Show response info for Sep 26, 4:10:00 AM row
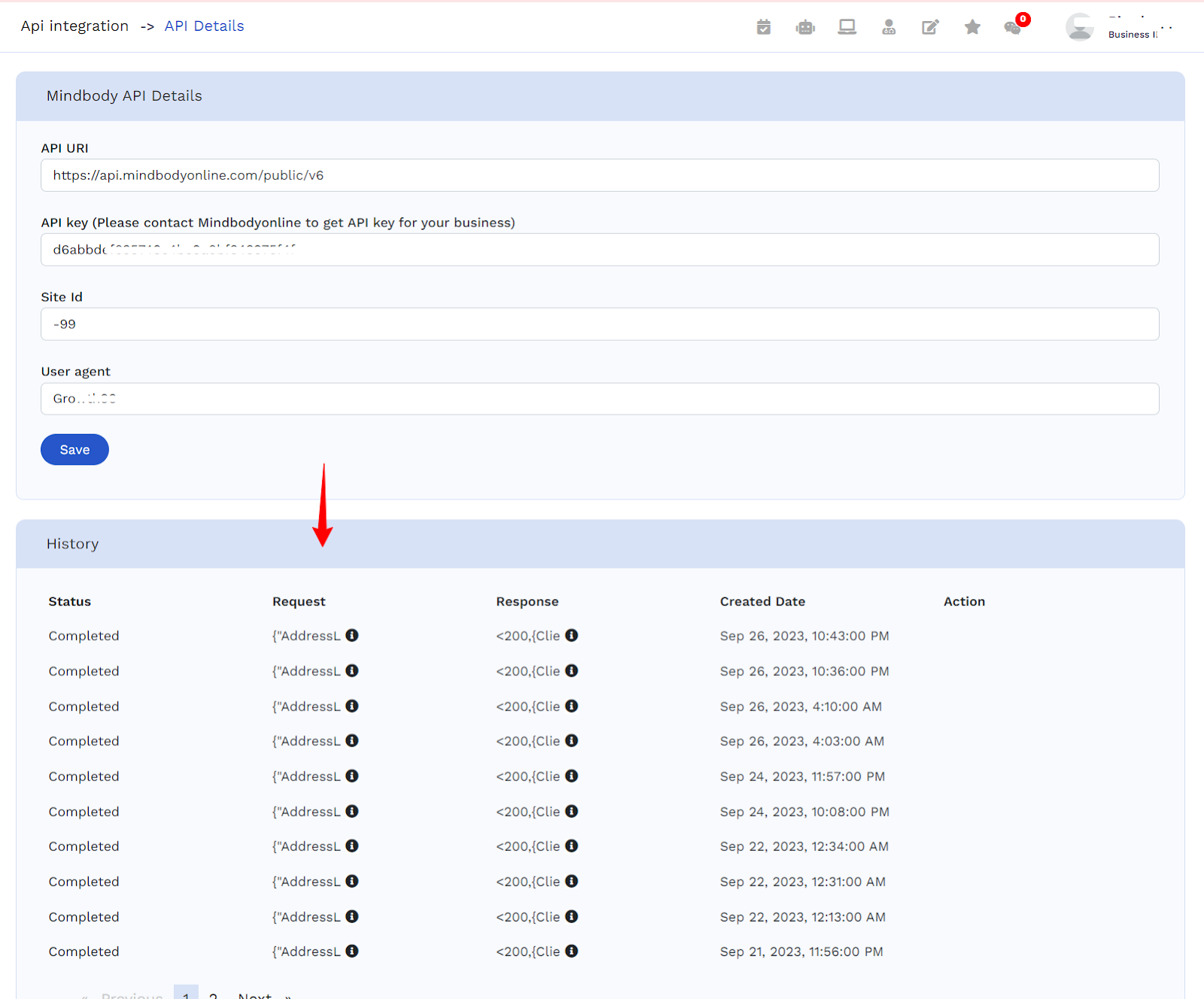This screenshot has width=1204, height=999. point(572,706)
